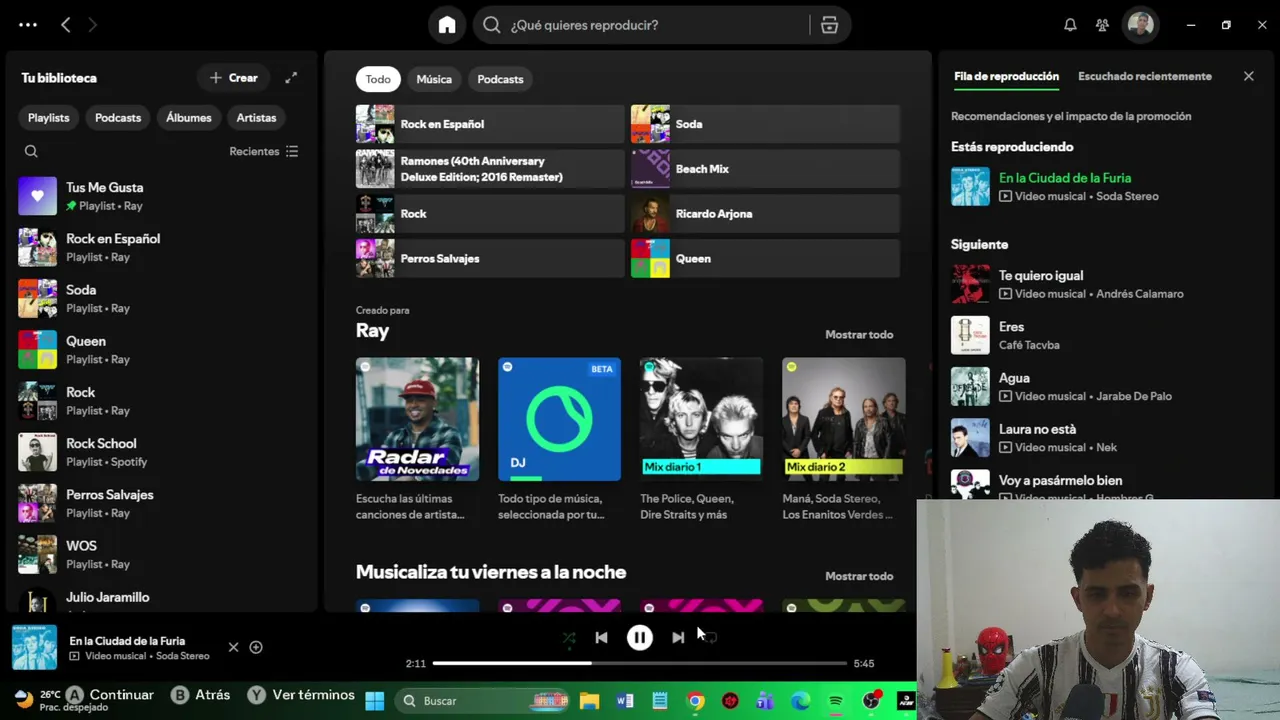The height and width of the screenshot is (720, 1280).
Task: Select the Música filter chip
Action: [434, 79]
